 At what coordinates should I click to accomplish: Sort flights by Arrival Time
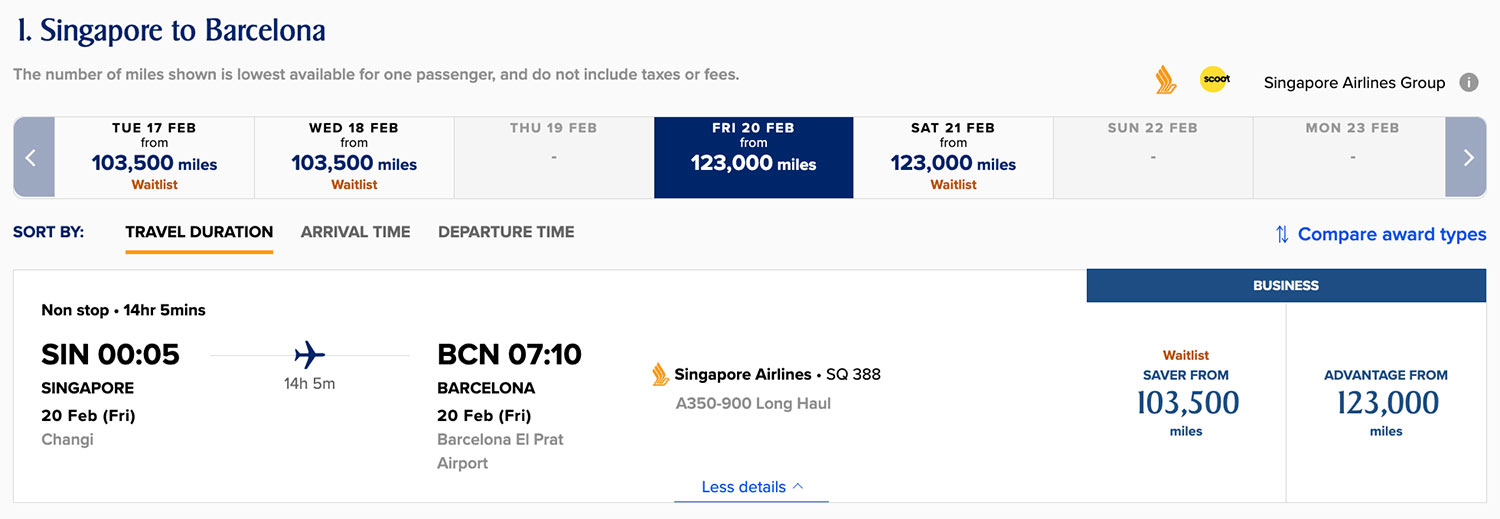click(355, 232)
